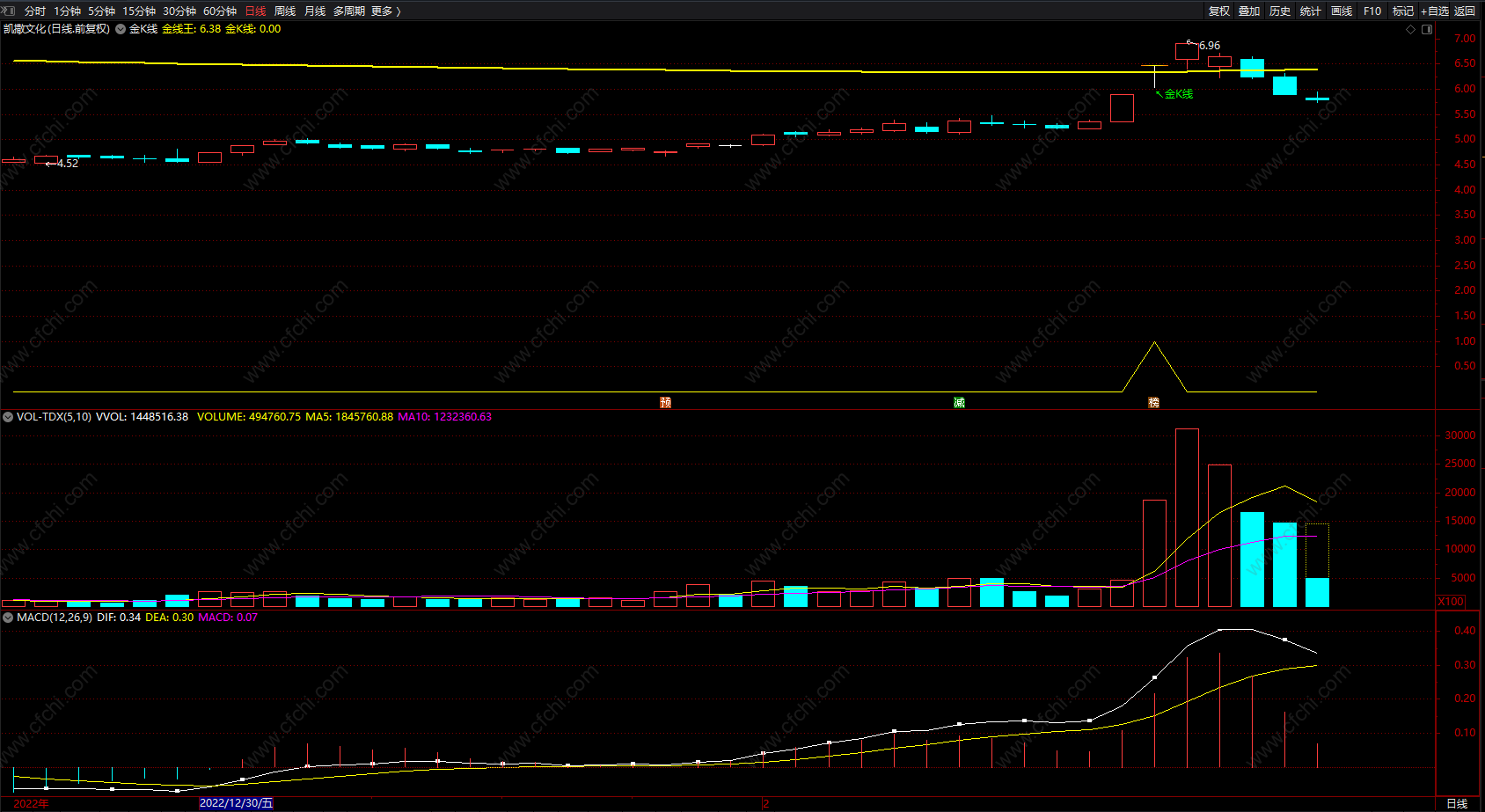This screenshot has width=1485, height=812.
Task: Open the 历史 history button
Action: pos(1280,11)
